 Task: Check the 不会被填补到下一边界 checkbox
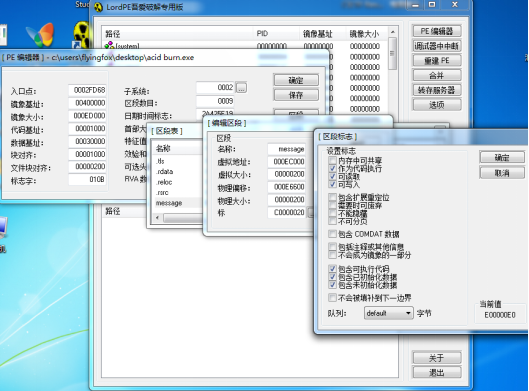332,298
